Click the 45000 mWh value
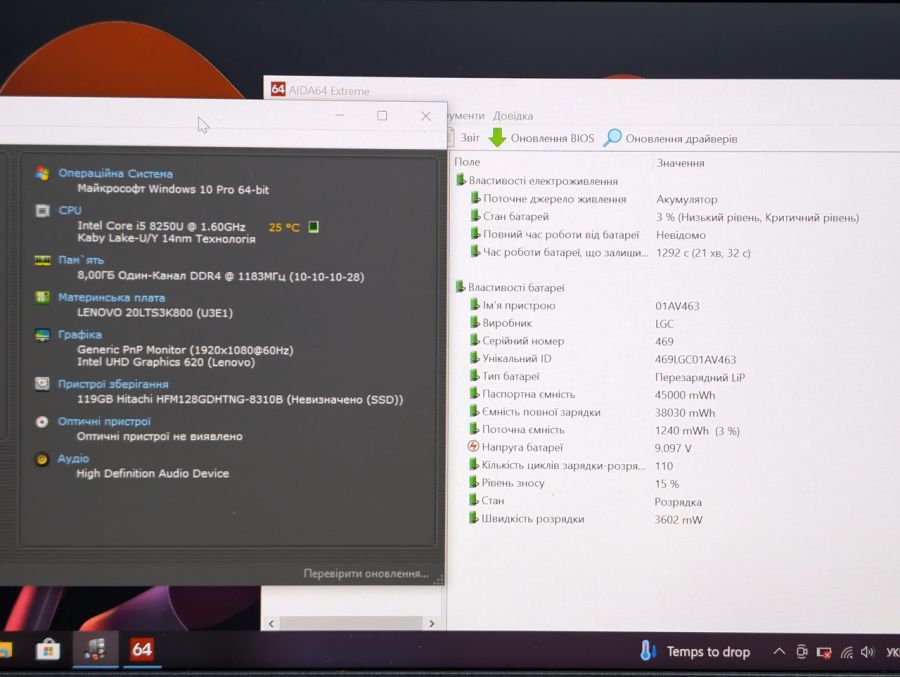Screen dimensions: 900x677 pyautogui.click(x=685, y=395)
